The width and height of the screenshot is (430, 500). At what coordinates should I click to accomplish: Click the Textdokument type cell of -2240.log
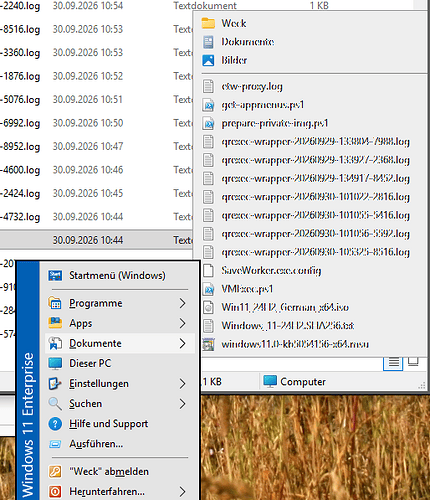coord(205,6)
